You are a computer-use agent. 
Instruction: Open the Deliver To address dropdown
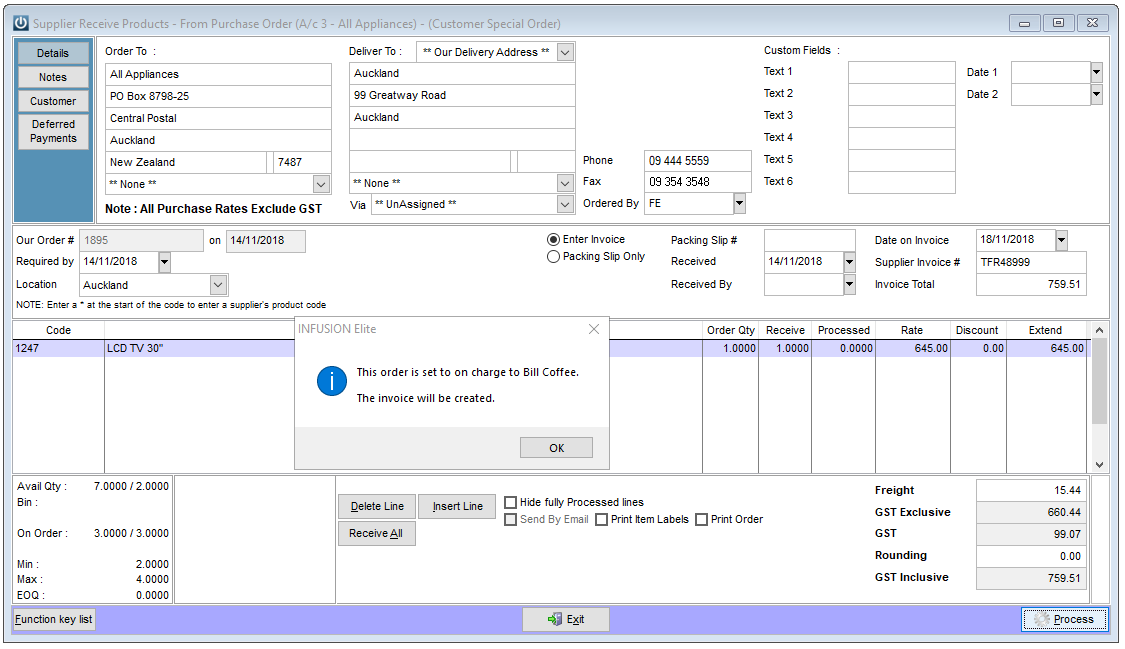[x=565, y=52]
